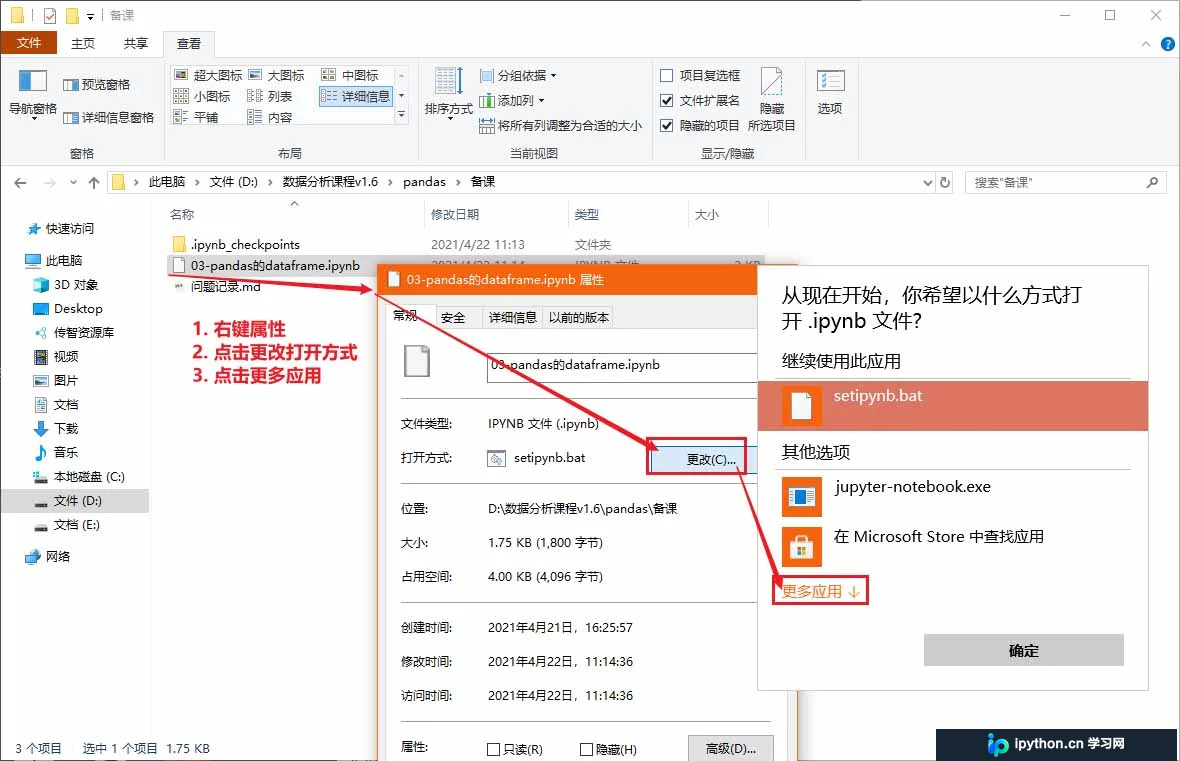Open Explorer help
The height and width of the screenshot is (761, 1180).
click(1168, 44)
